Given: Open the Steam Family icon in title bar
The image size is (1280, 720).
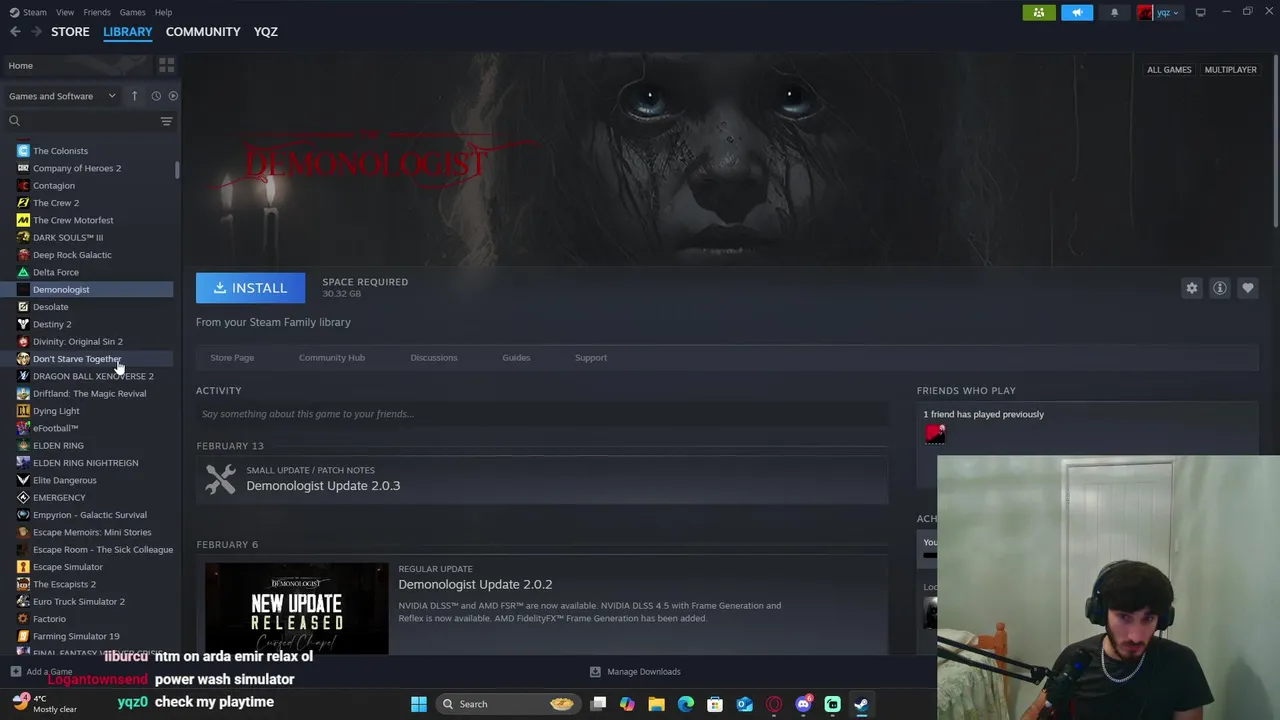Looking at the screenshot, I should (x=1039, y=12).
